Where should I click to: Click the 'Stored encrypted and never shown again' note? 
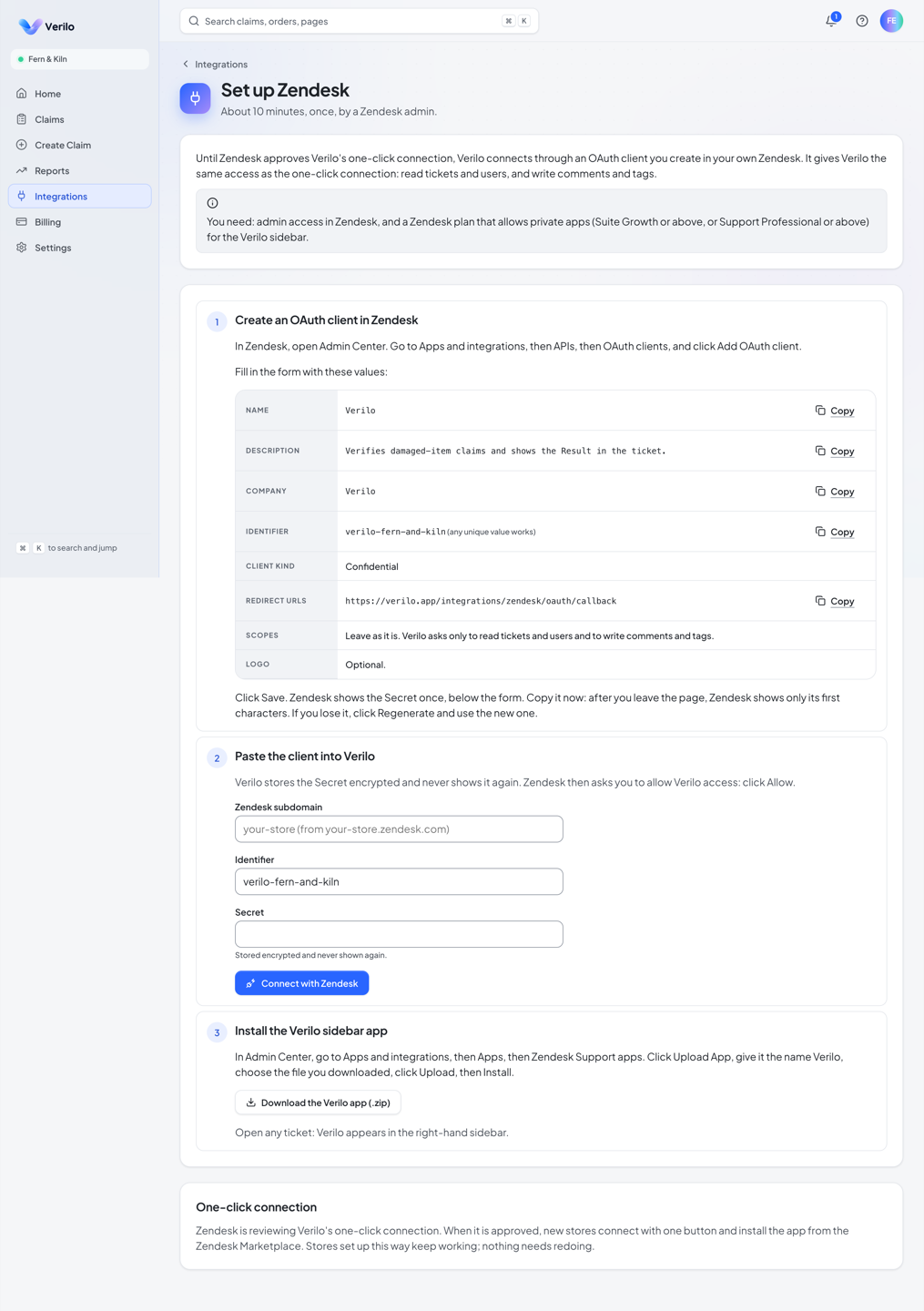point(310,955)
